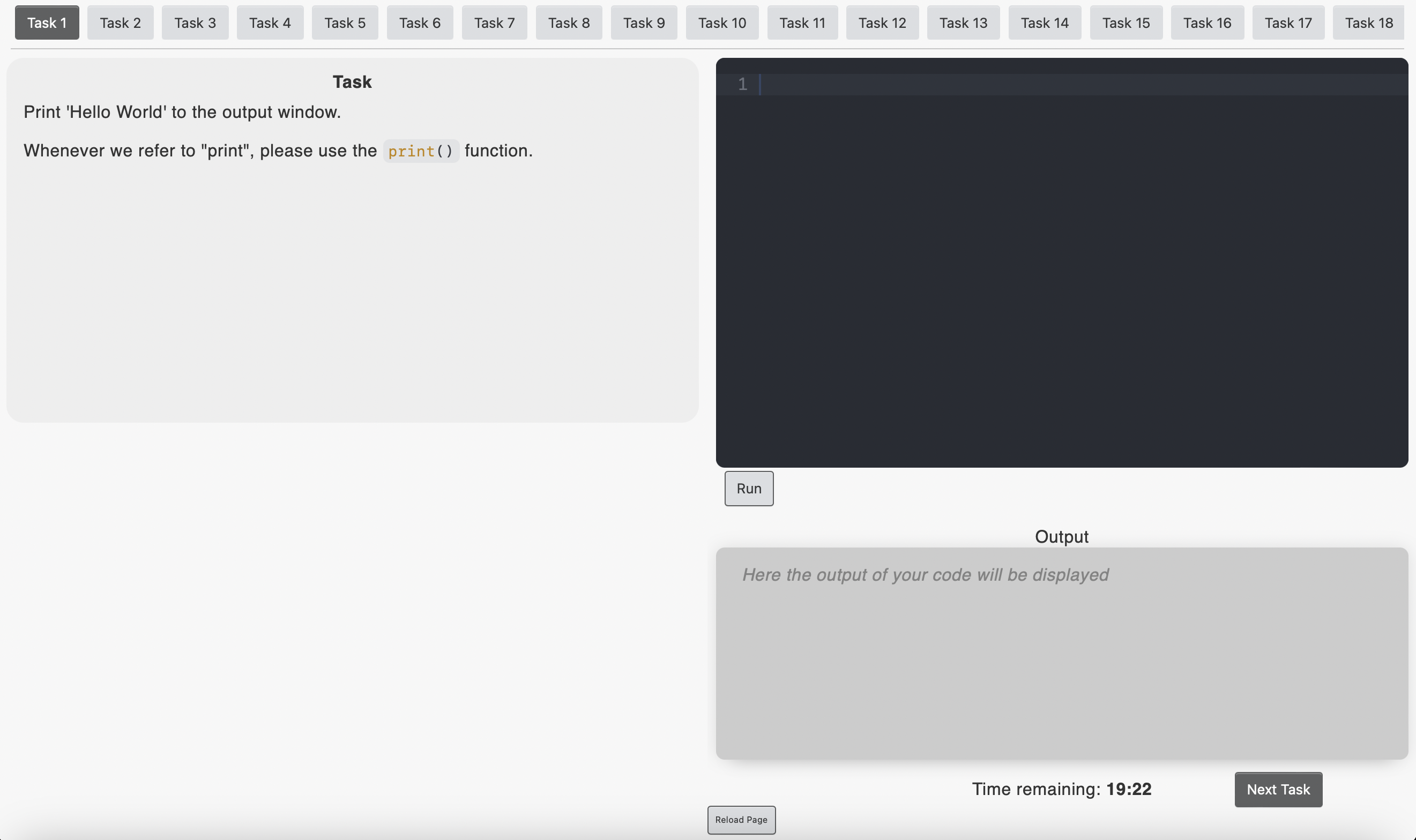Screen dimensions: 1416x840
Task: Select the Task 14 tab
Action: point(1045,22)
